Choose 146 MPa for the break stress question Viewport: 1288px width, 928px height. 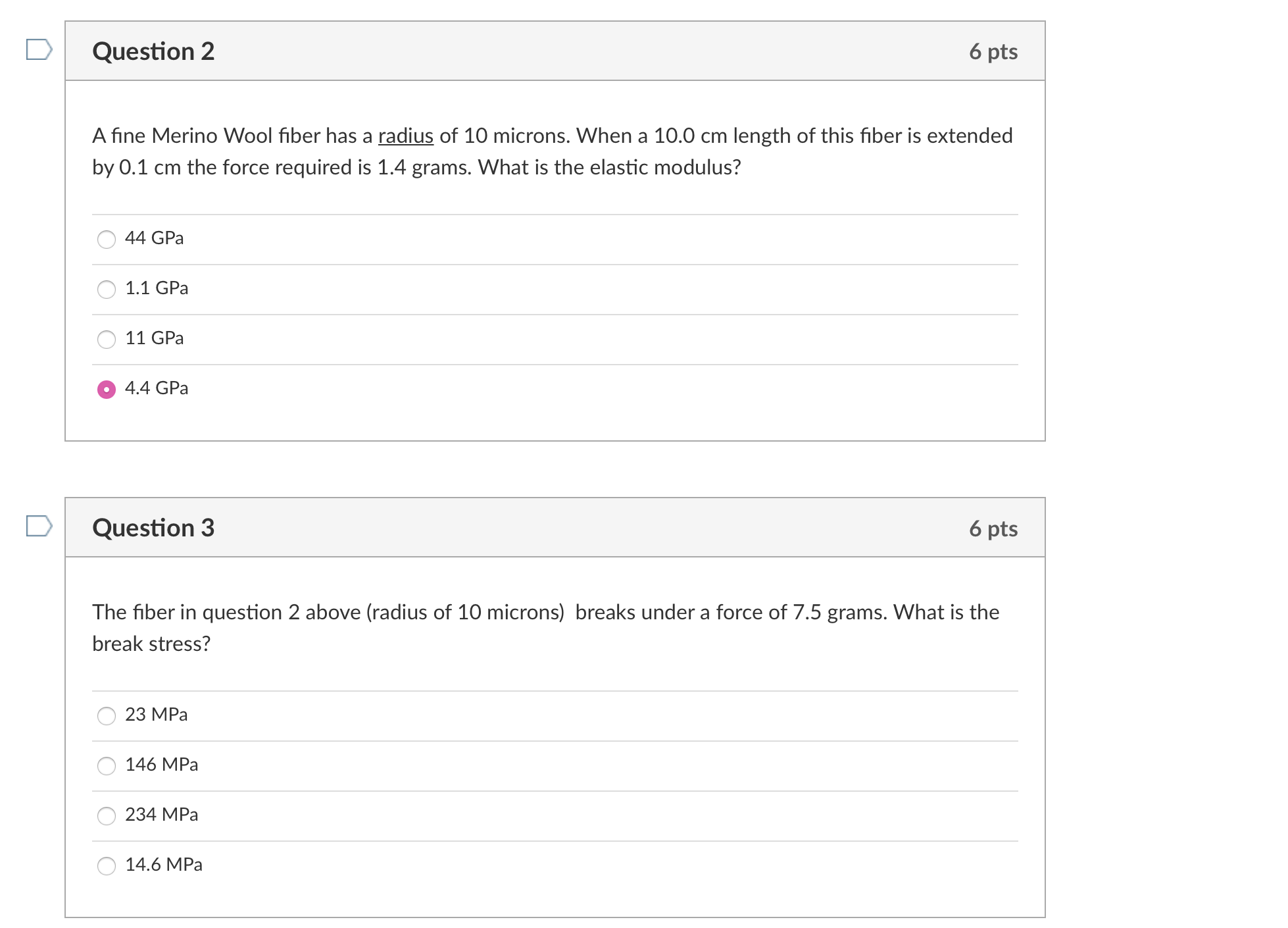coord(107,766)
